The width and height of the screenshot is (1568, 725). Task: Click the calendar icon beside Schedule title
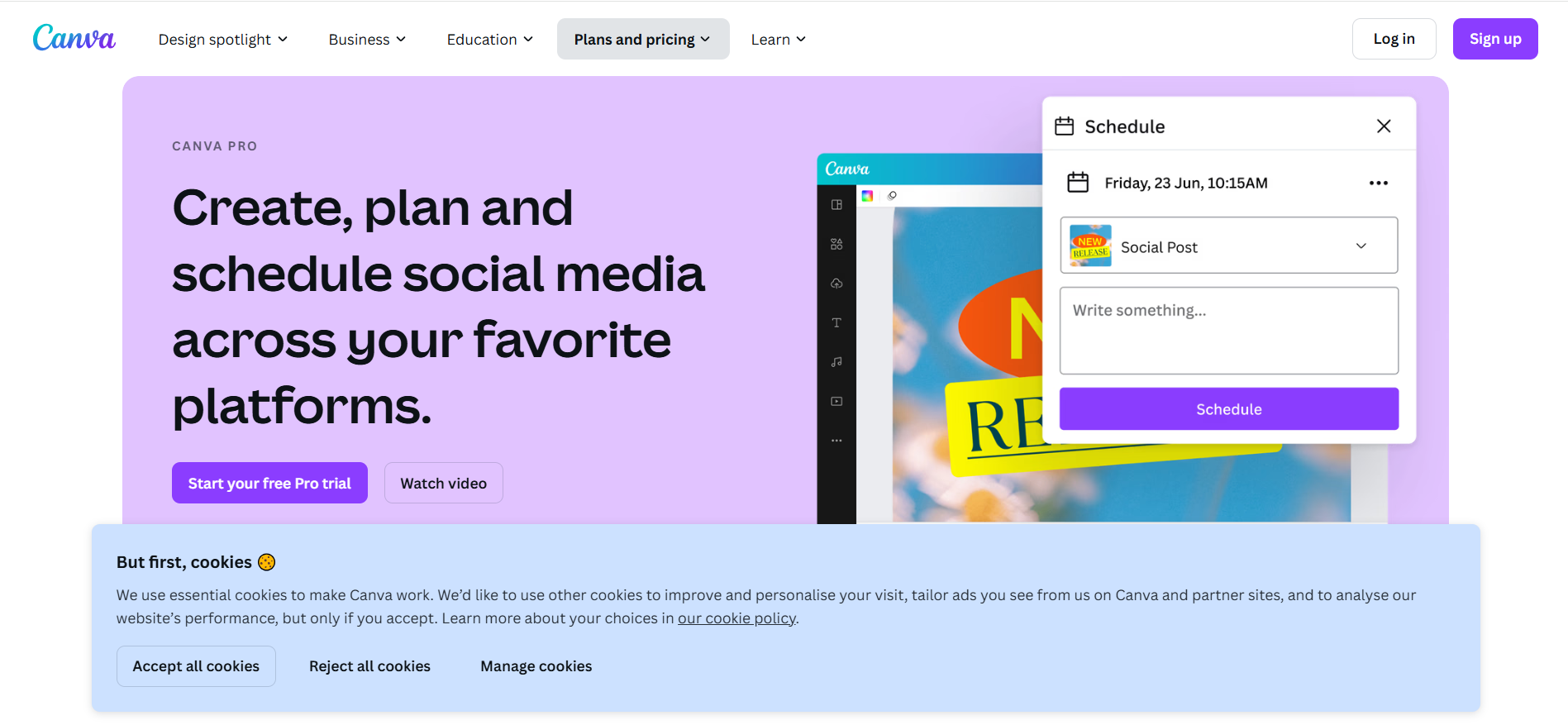coord(1065,126)
